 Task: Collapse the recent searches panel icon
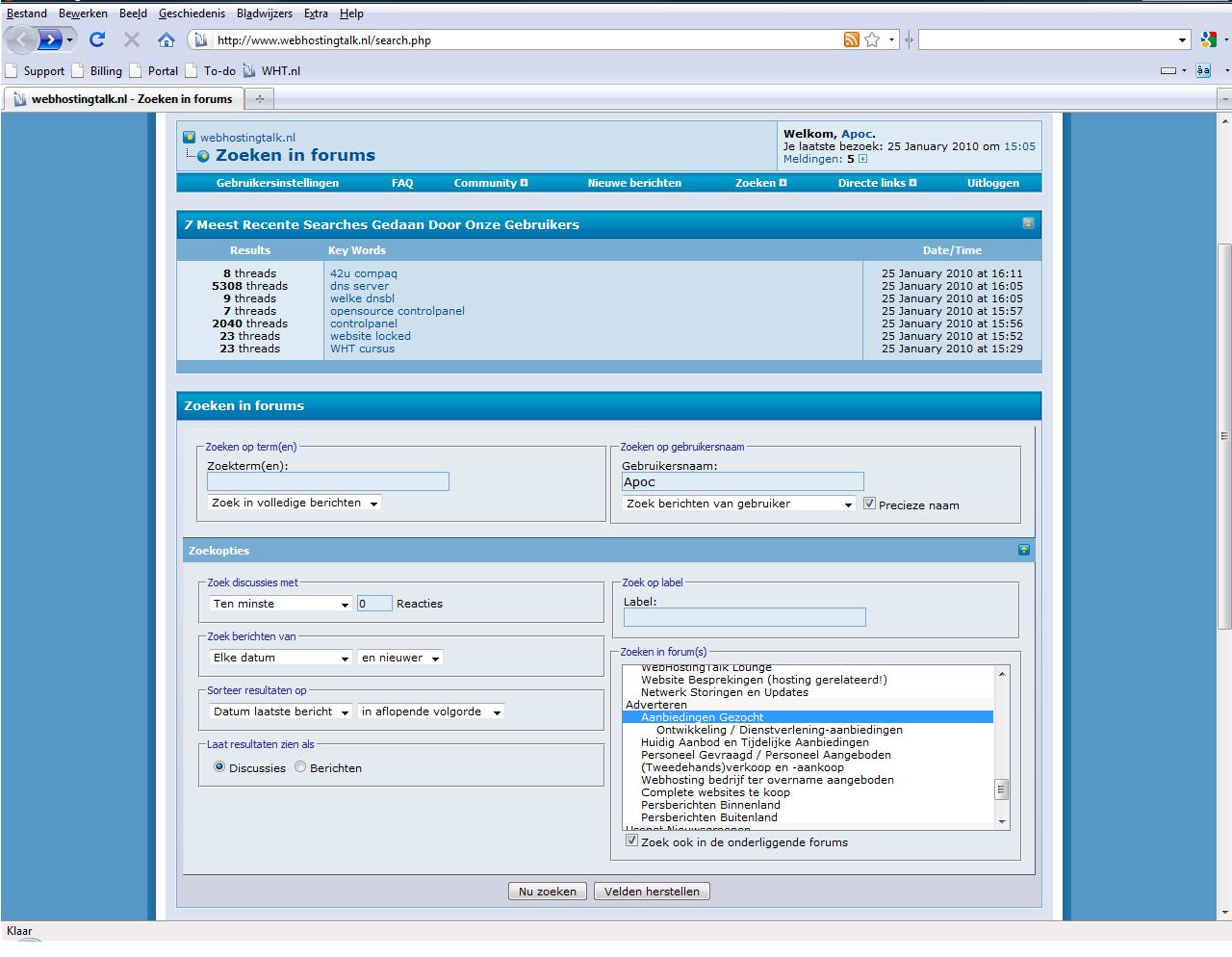pos(1028,223)
